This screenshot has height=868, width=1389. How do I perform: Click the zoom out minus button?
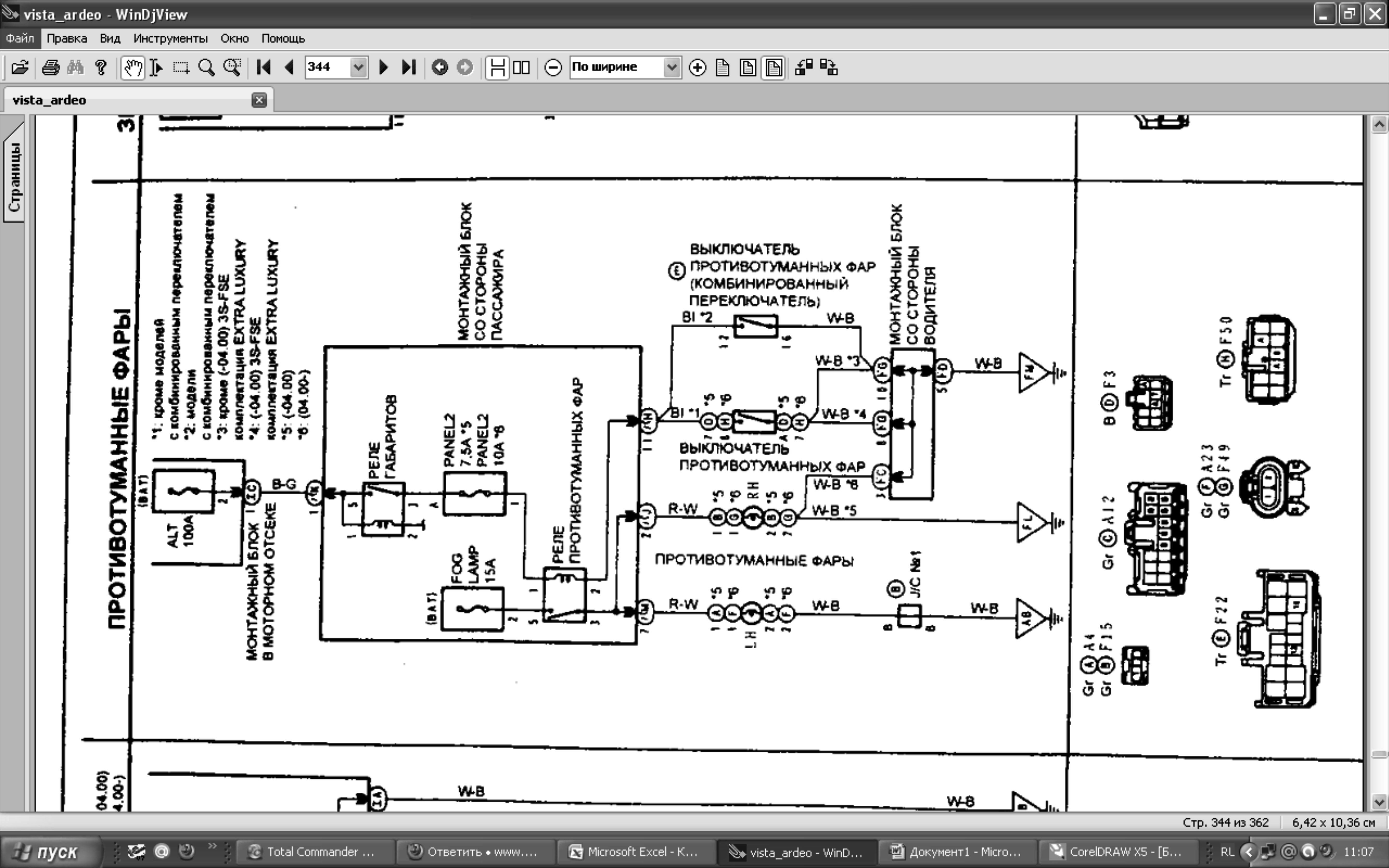click(x=552, y=68)
